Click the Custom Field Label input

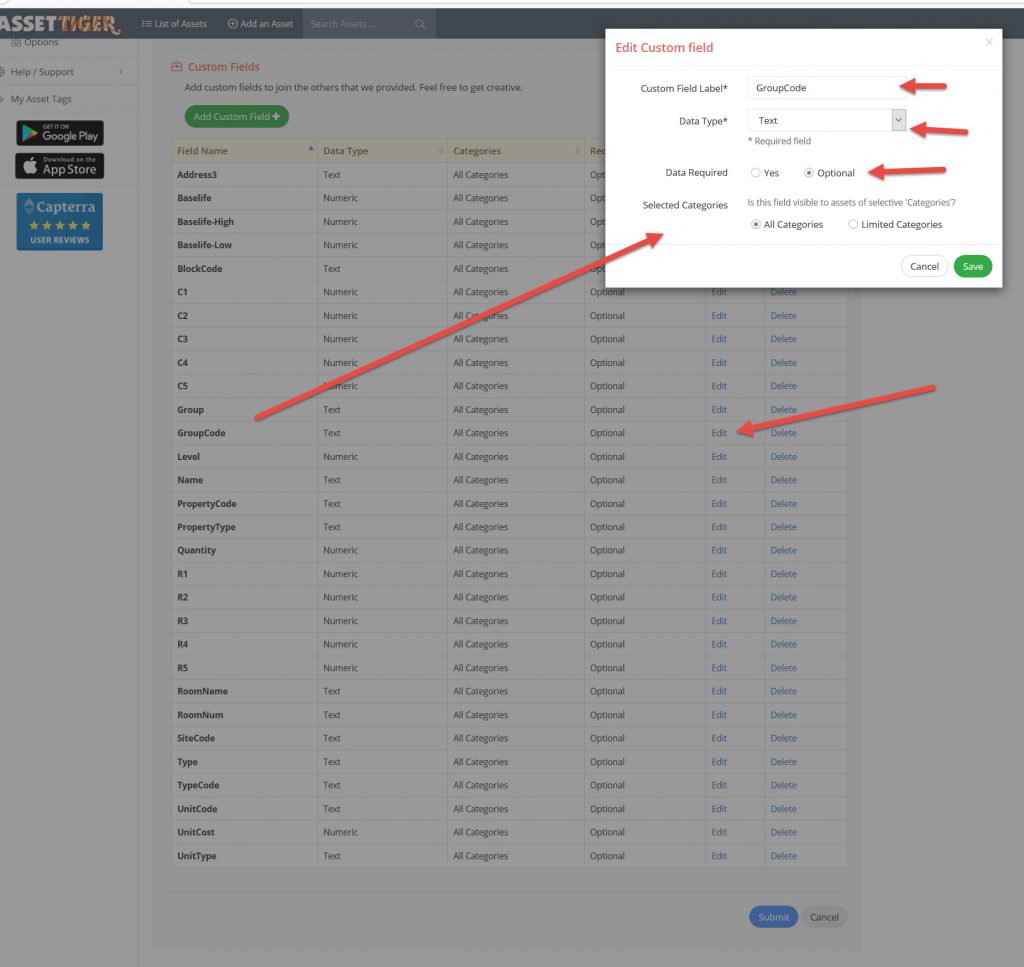826,88
